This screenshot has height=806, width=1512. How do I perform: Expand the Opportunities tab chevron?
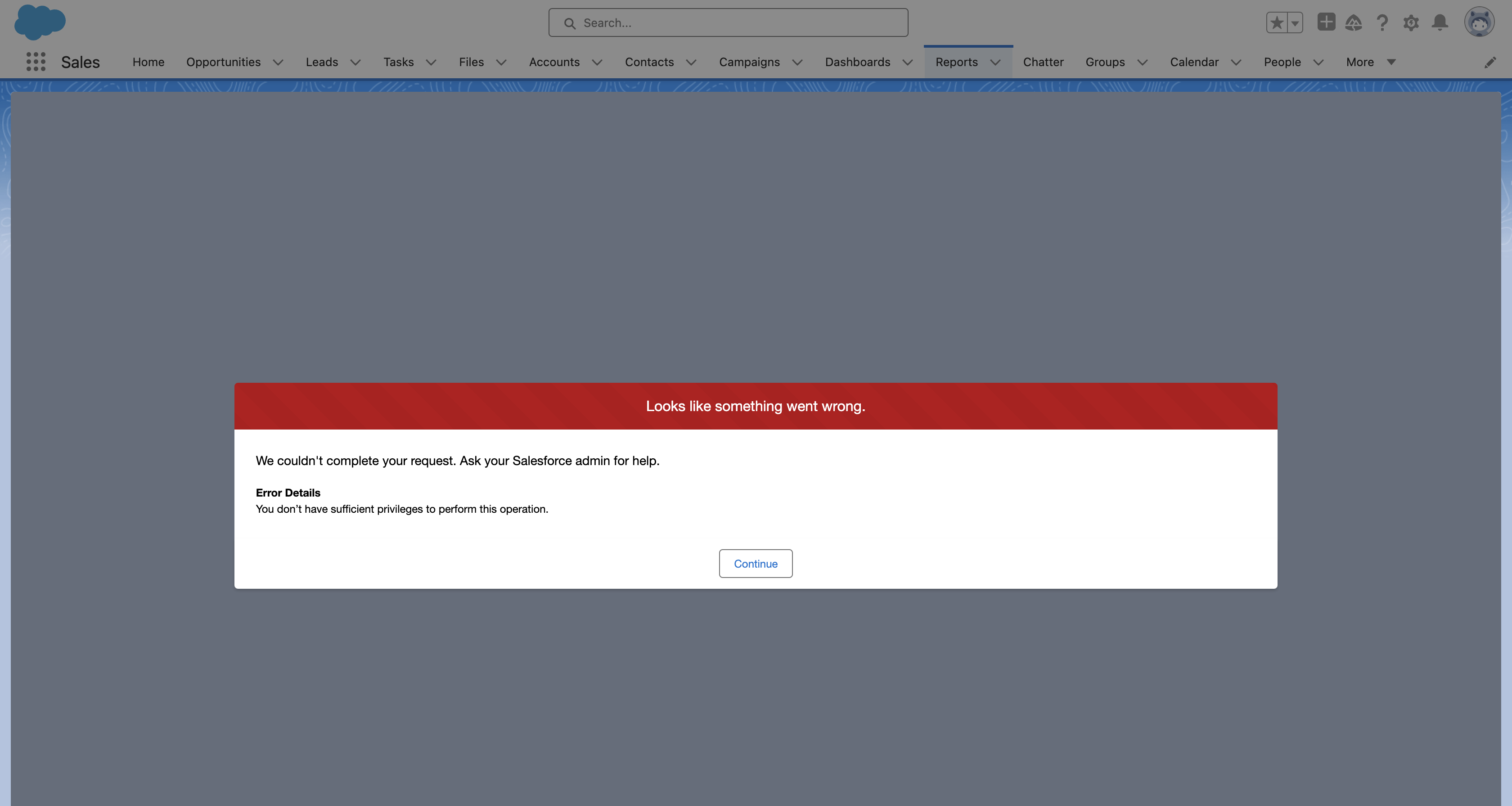coord(278,62)
